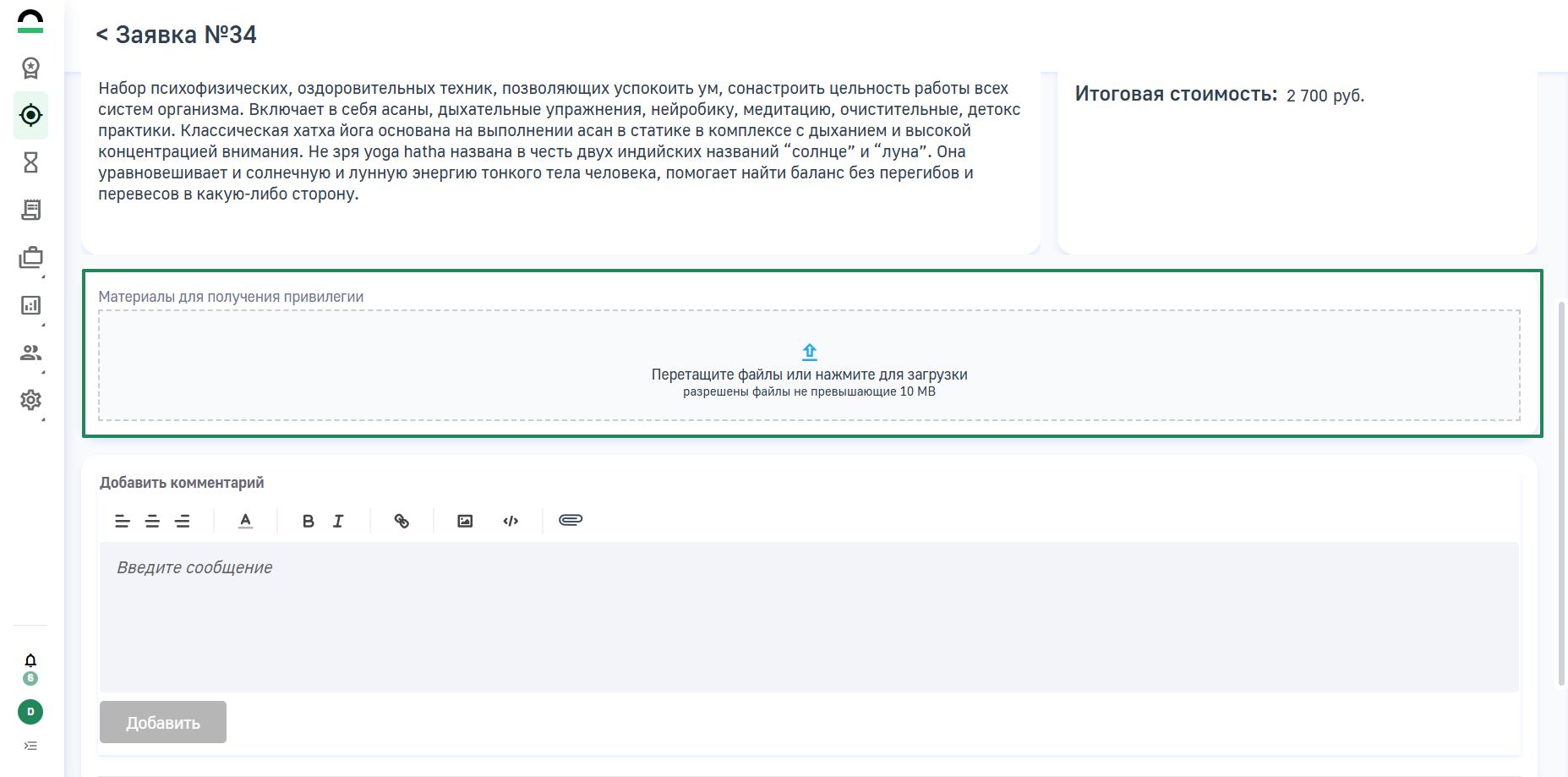Toggle italic formatting
This screenshot has height=777, width=1568.
[338, 521]
